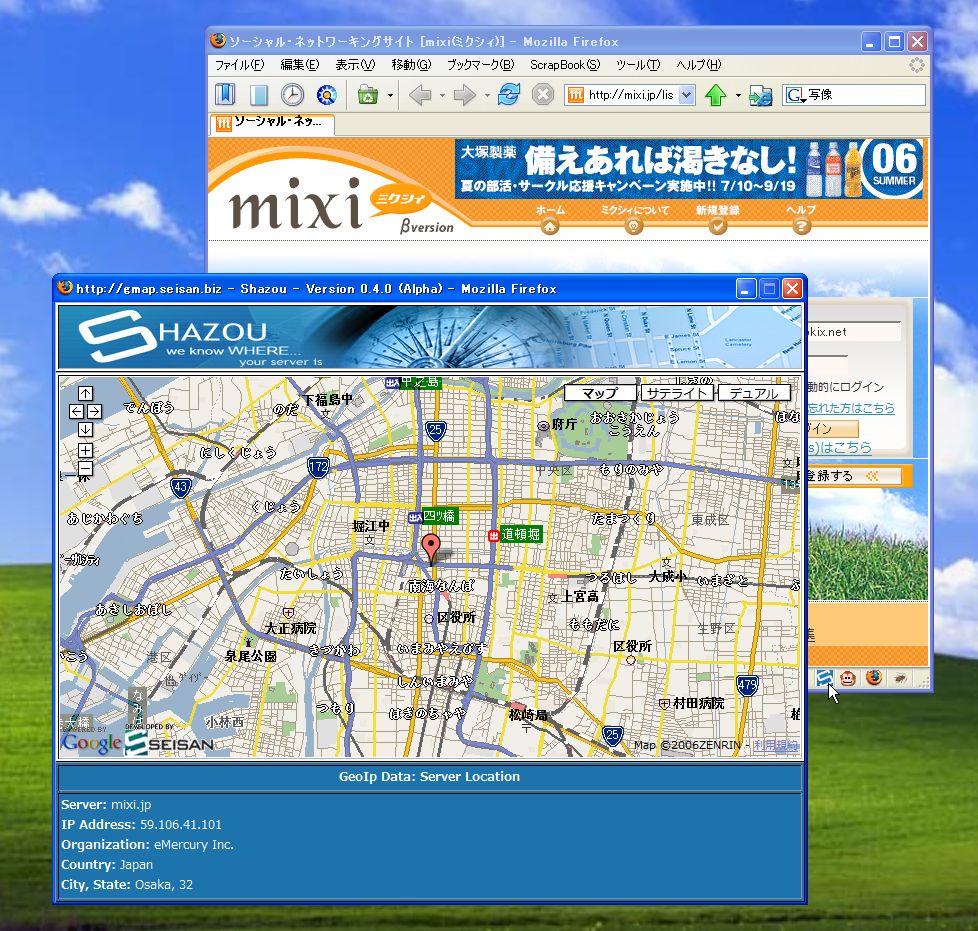The image size is (978, 931).
Task: Click the partially hidden login button on the mixi page
Action: point(833,428)
